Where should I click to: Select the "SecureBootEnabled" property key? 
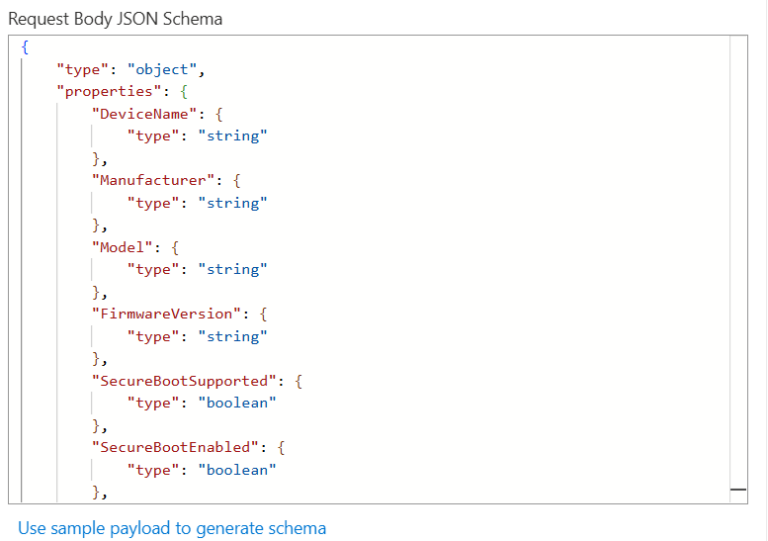175,447
